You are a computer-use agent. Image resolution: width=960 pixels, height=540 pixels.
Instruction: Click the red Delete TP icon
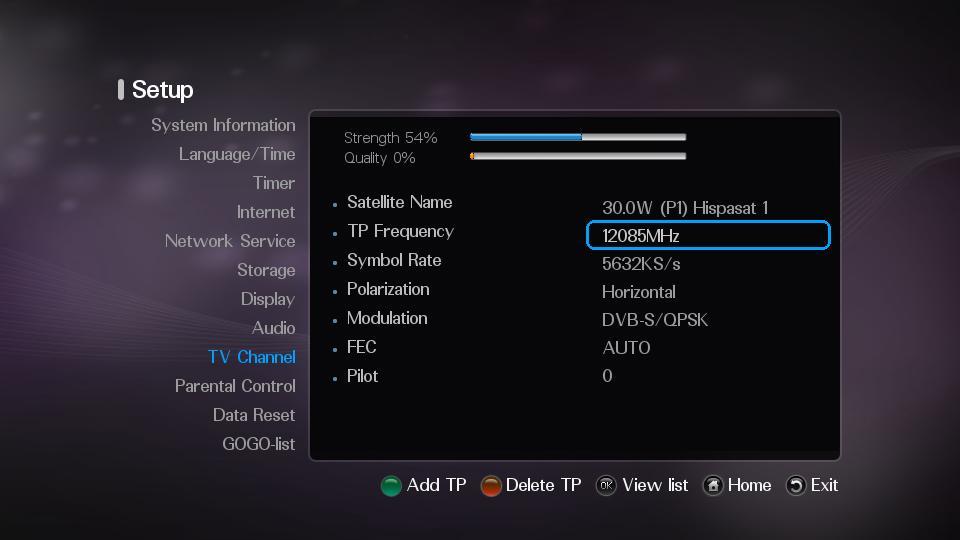click(490, 486)
